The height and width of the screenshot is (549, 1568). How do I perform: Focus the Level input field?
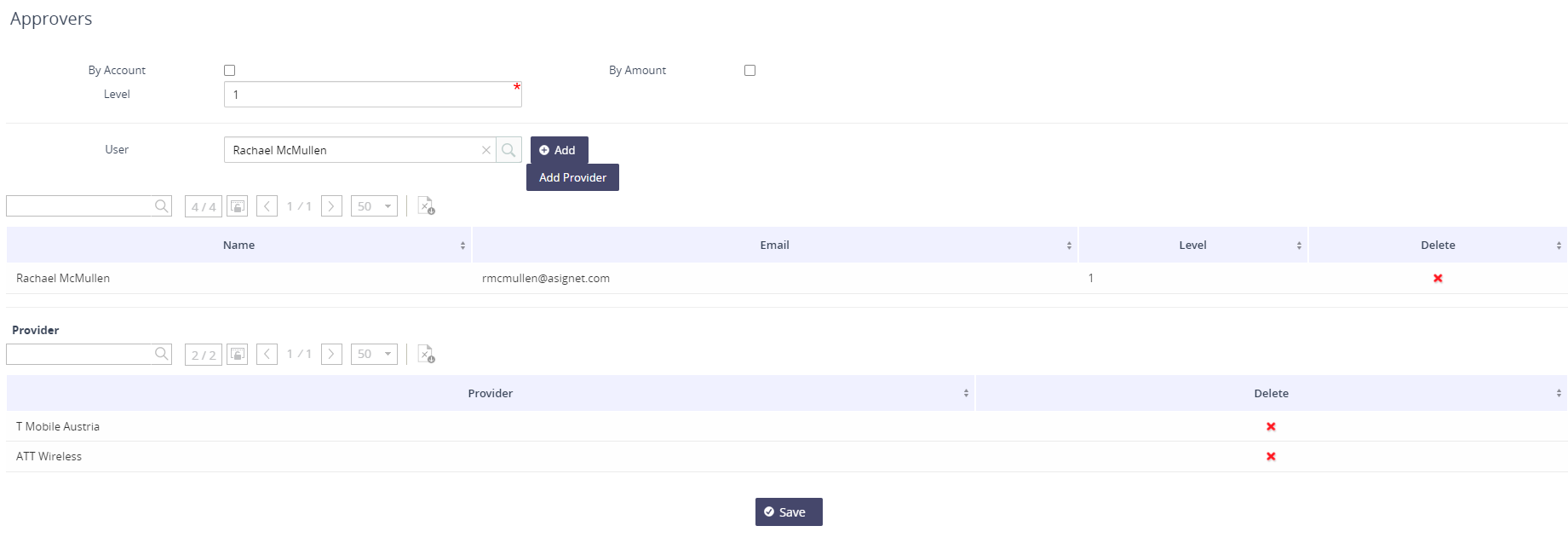(x=372, y=95)
